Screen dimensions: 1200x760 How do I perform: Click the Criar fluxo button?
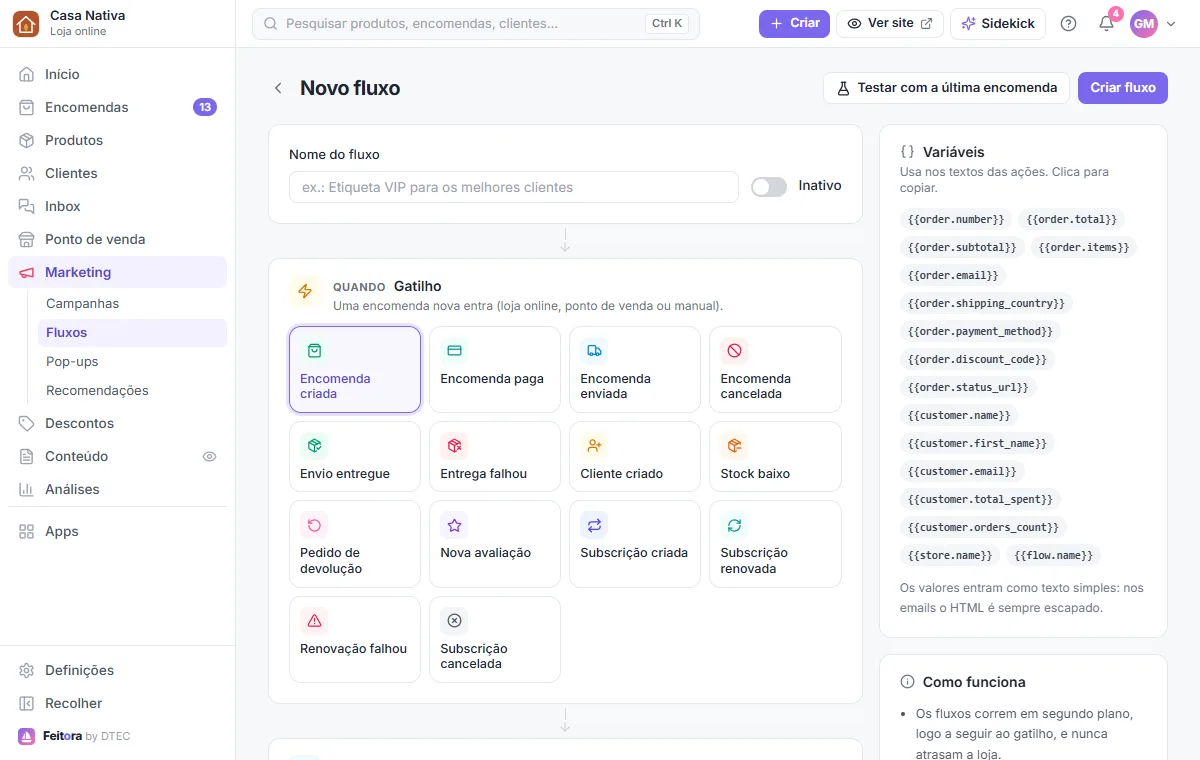1123,88
